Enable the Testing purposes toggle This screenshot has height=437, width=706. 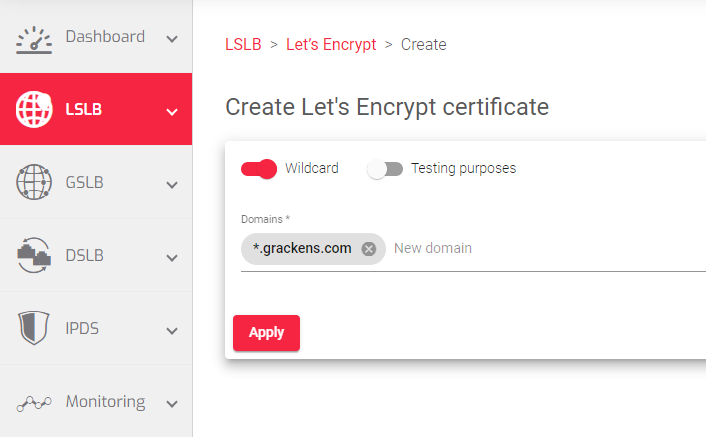pos(385,169)
